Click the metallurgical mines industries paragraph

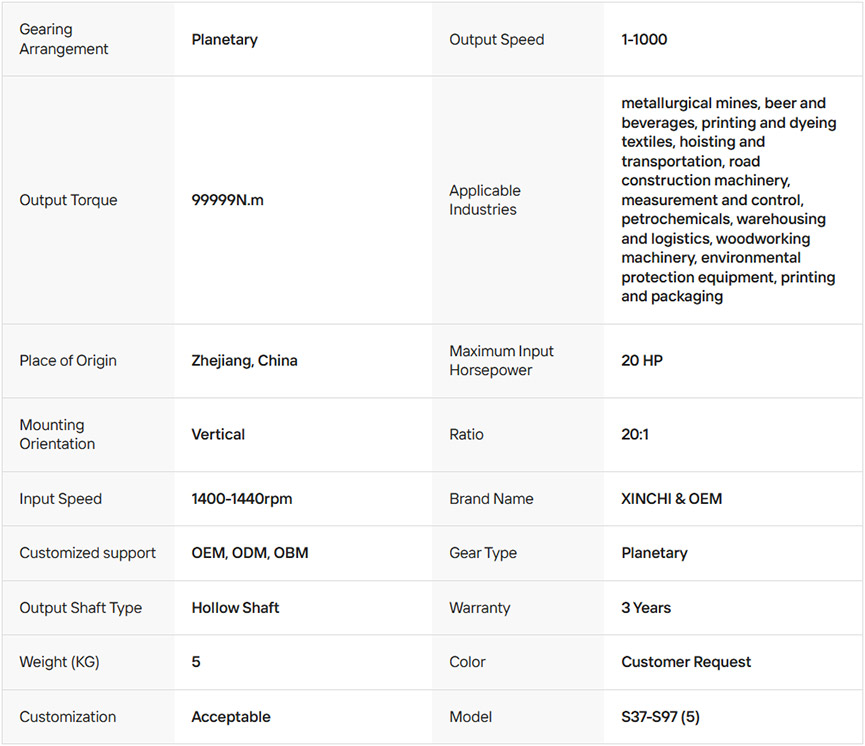[728, 200]
